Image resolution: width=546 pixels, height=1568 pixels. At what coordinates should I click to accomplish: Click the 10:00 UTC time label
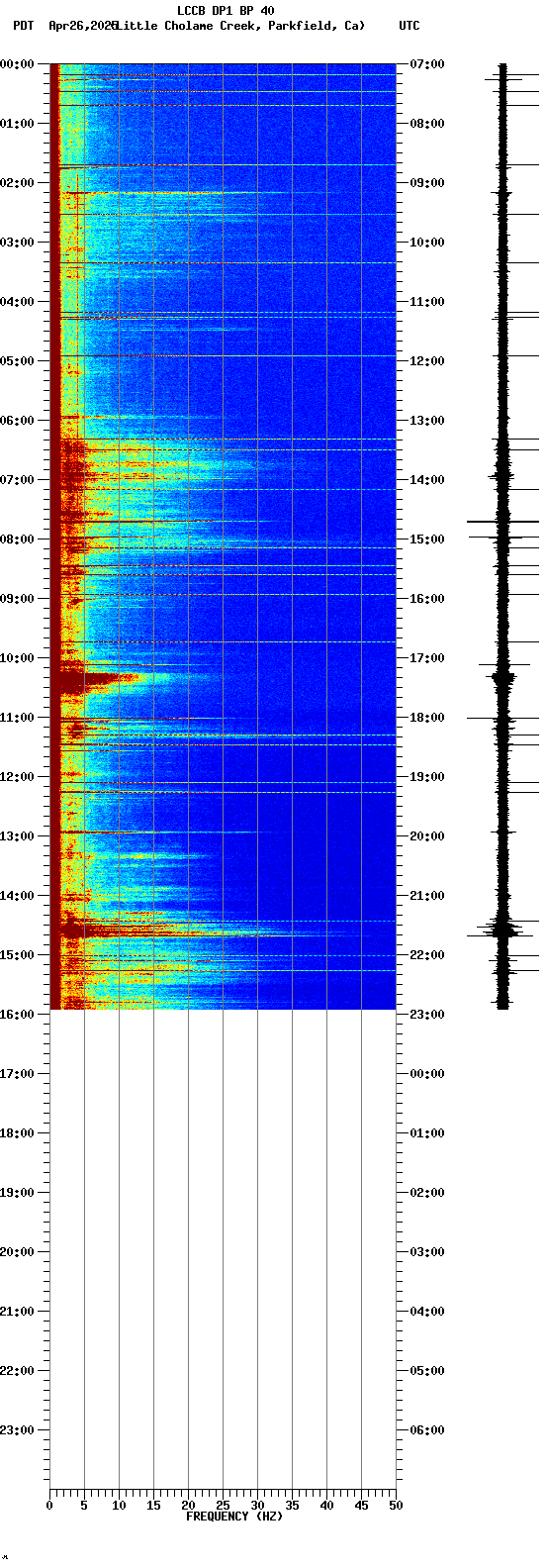pos(426,243)
